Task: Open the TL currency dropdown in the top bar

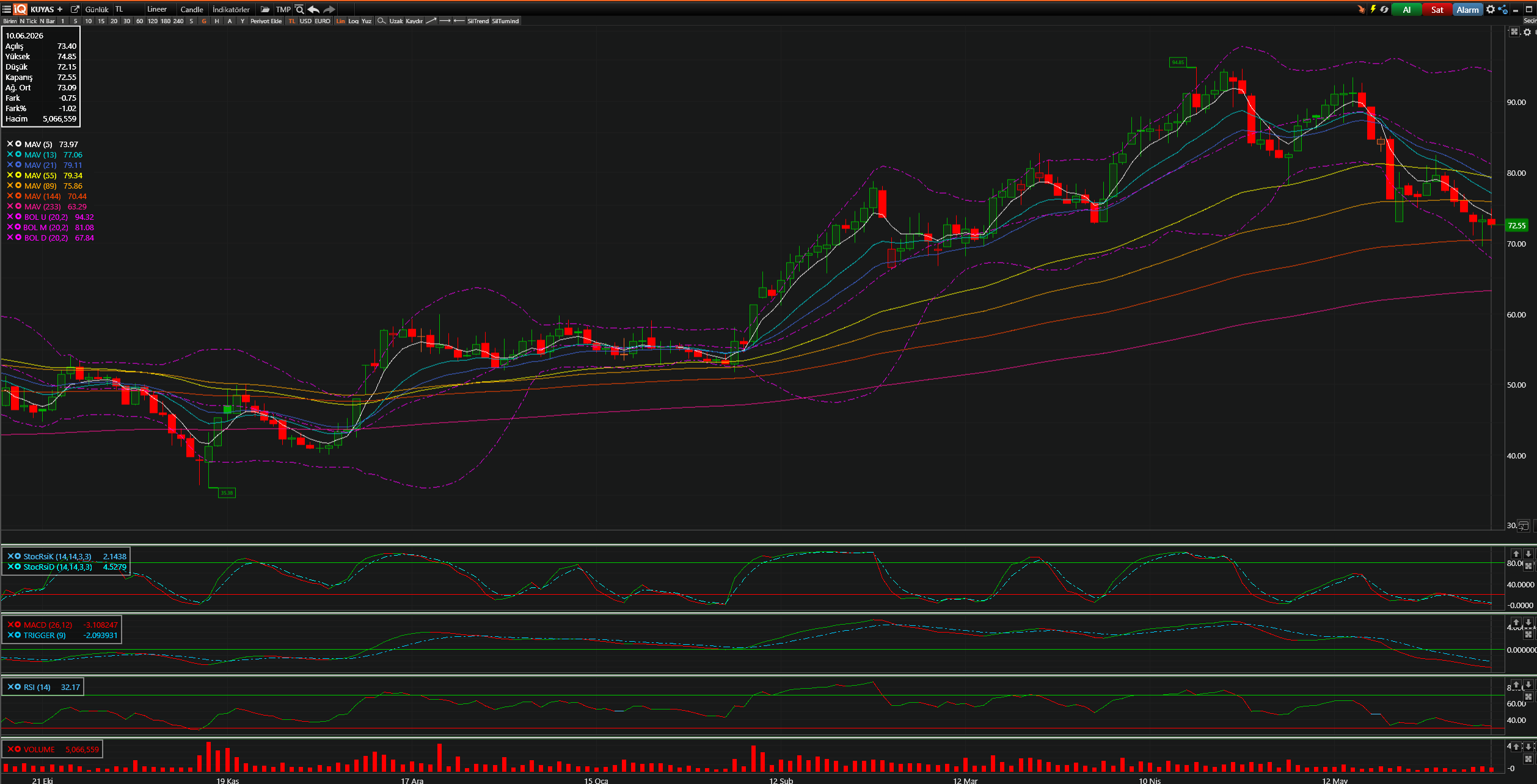Action: click(x=128, y=9)
